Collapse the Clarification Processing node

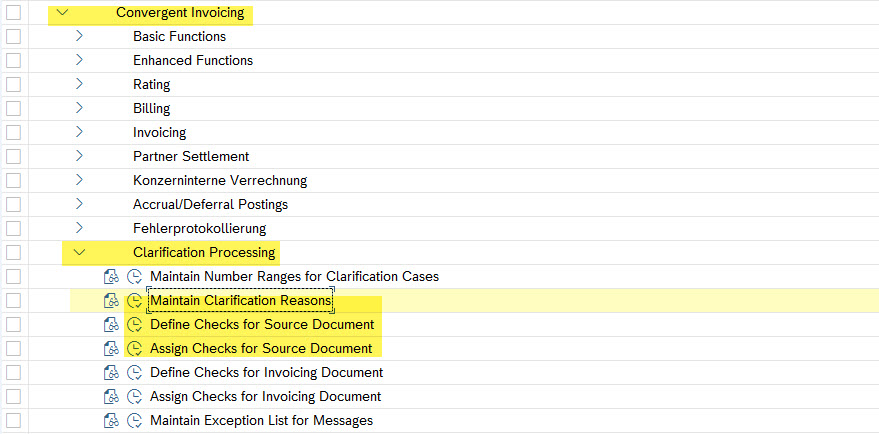(79, 253)
